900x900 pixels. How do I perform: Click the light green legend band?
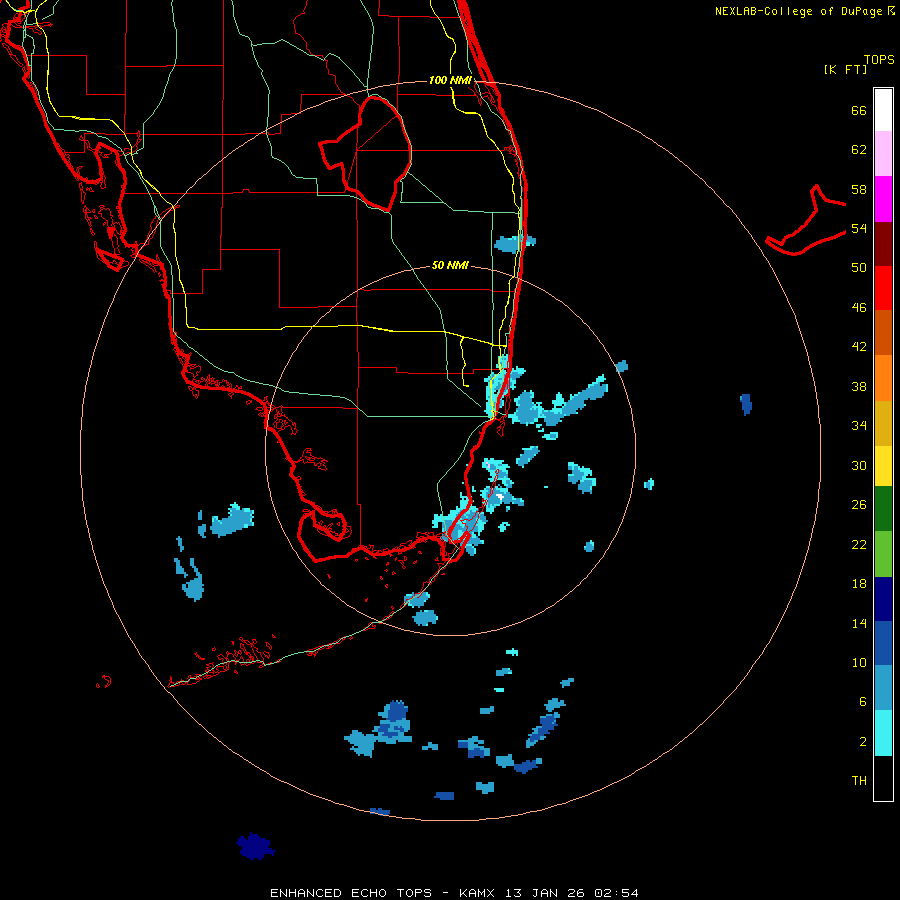883,554
